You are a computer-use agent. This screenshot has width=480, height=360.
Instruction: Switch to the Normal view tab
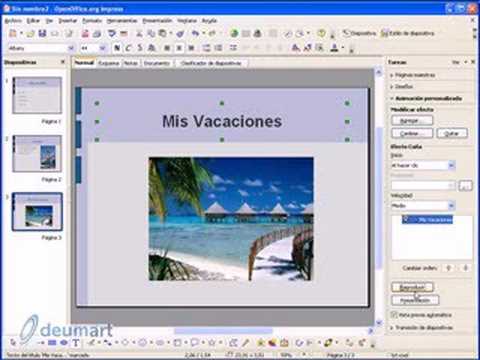click(x=84, y=63)
